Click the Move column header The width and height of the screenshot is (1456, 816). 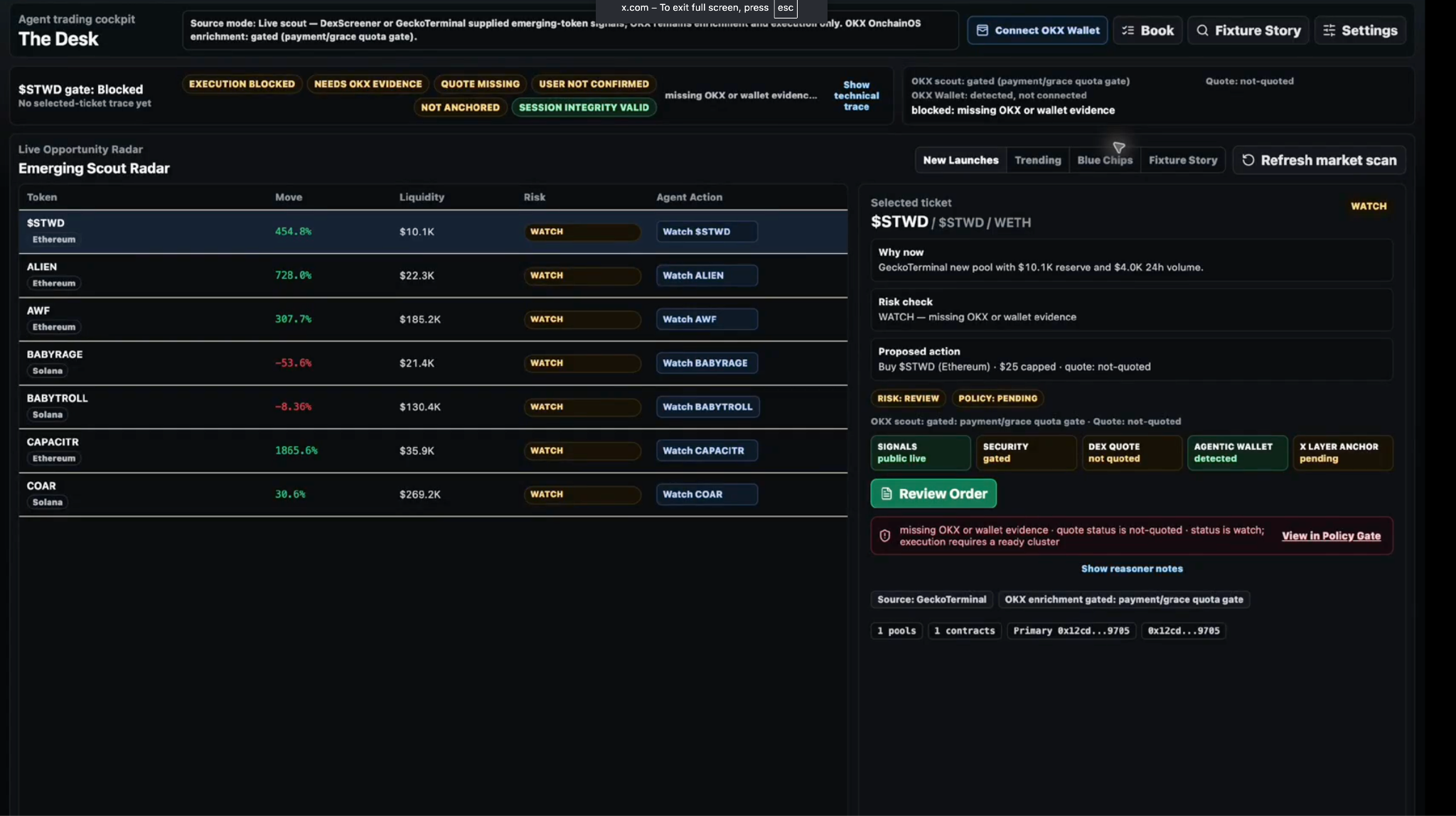pyautogui.click(x=289, y=197)
